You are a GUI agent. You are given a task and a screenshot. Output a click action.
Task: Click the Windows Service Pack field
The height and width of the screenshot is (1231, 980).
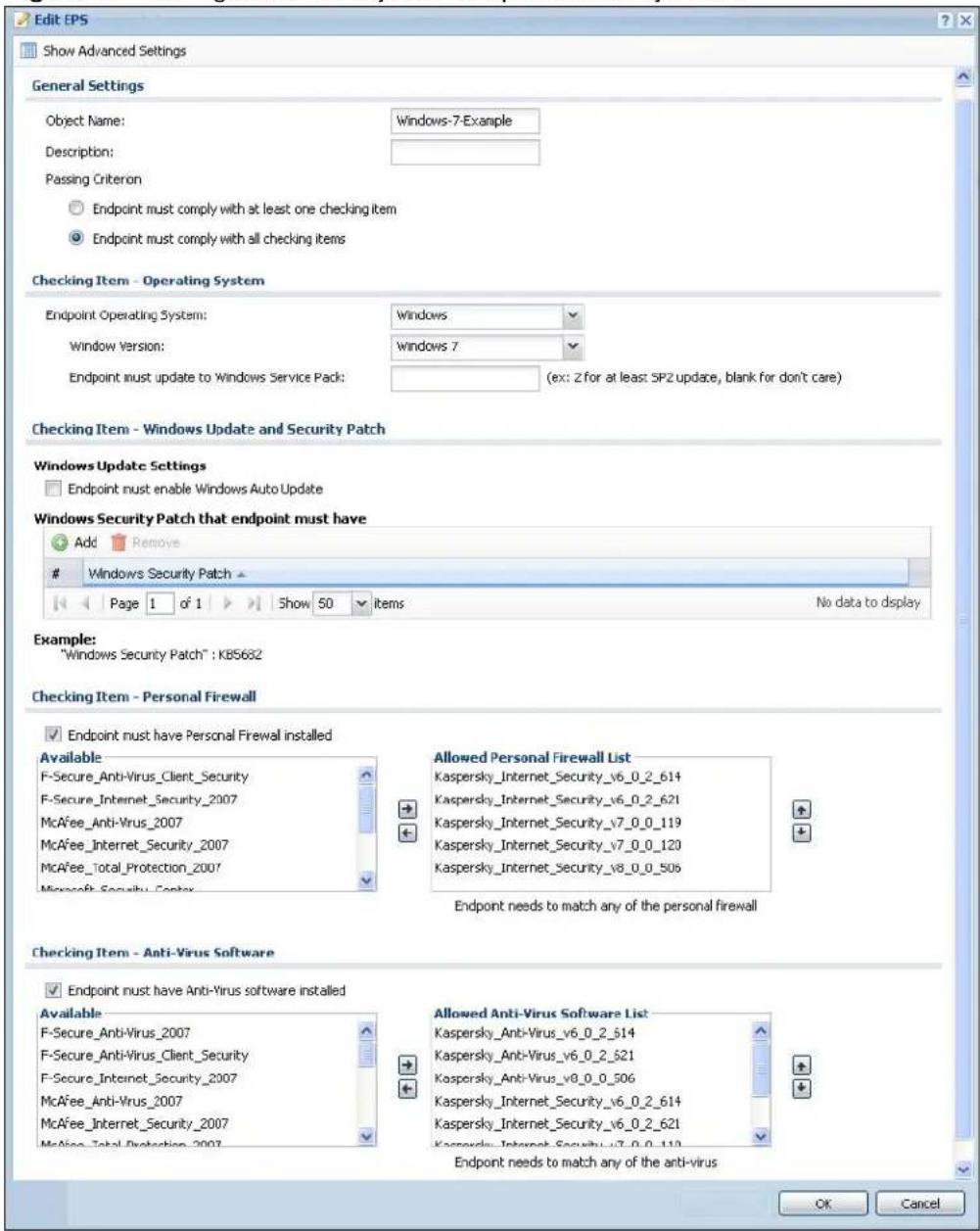pyautogui.click(x=465, y=378)
